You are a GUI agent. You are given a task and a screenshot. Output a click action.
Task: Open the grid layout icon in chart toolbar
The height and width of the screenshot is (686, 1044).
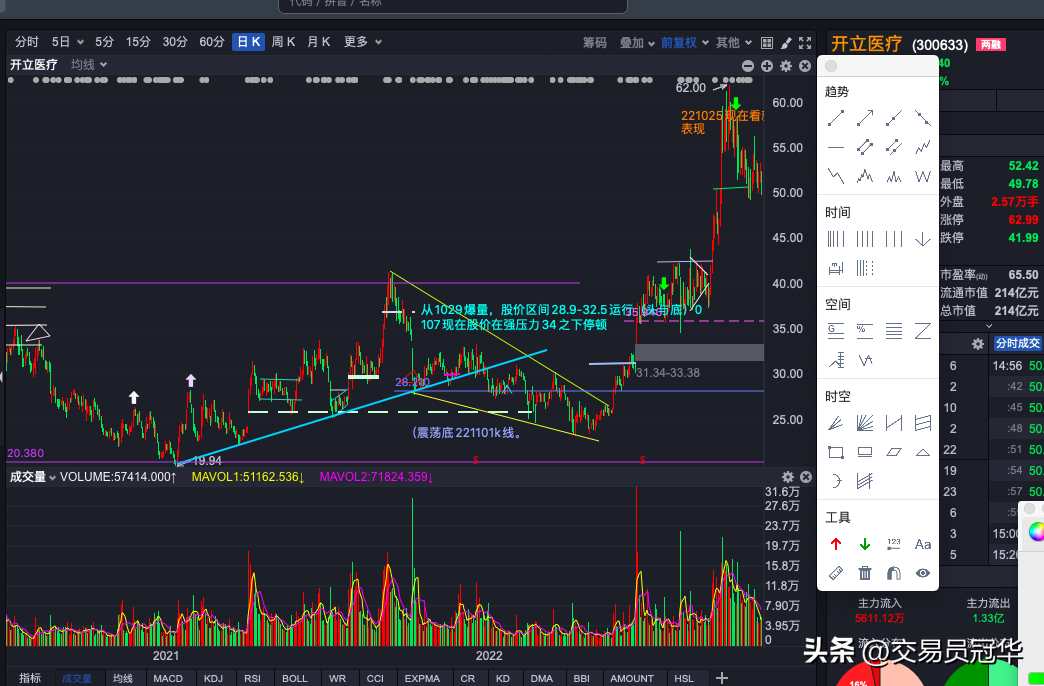click(x=767, y=43)
